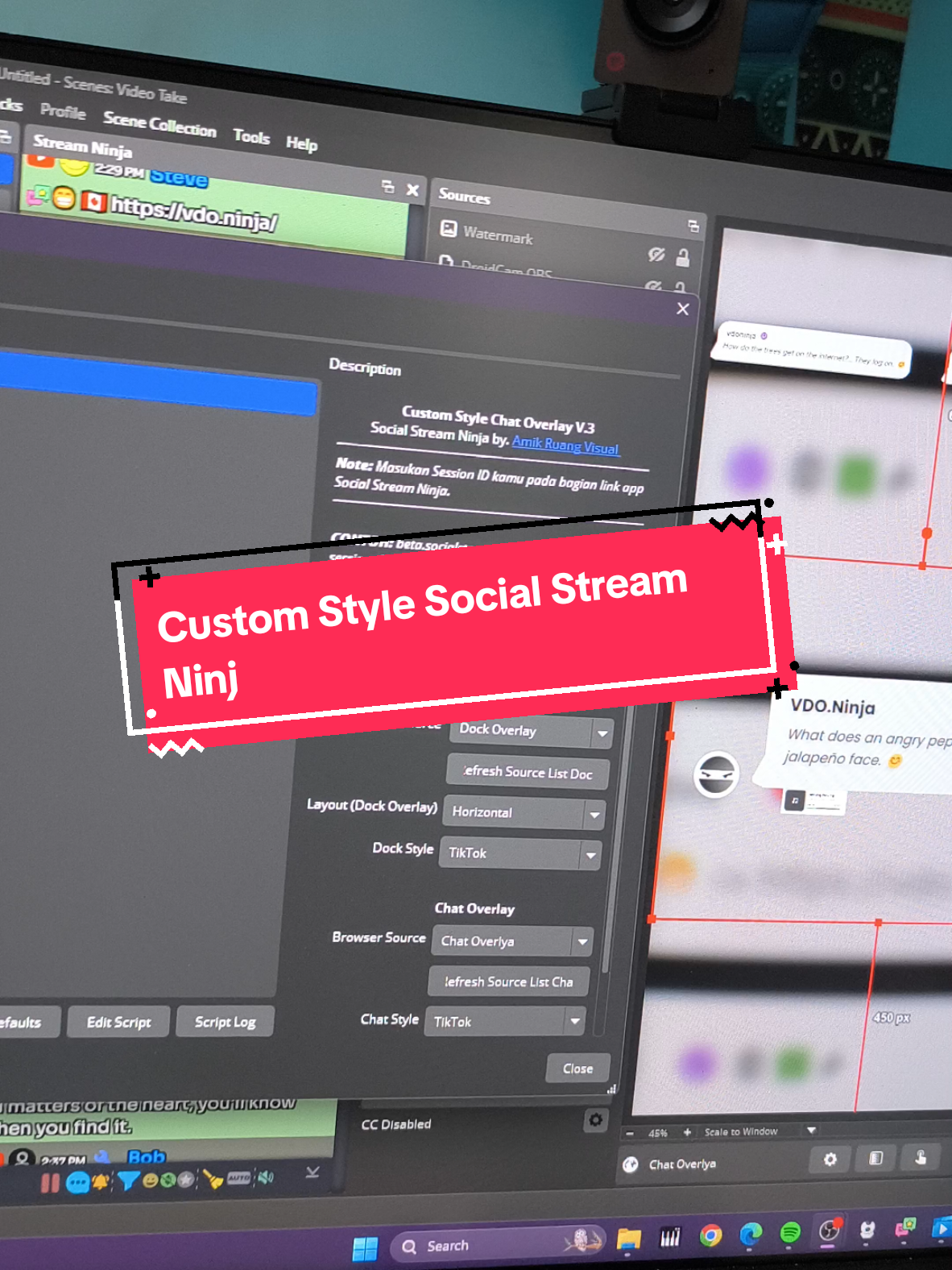Viewport: 952px width, 1270px height.
Task: Toggle the lock on Watermark source
Action: click(682, 258)
